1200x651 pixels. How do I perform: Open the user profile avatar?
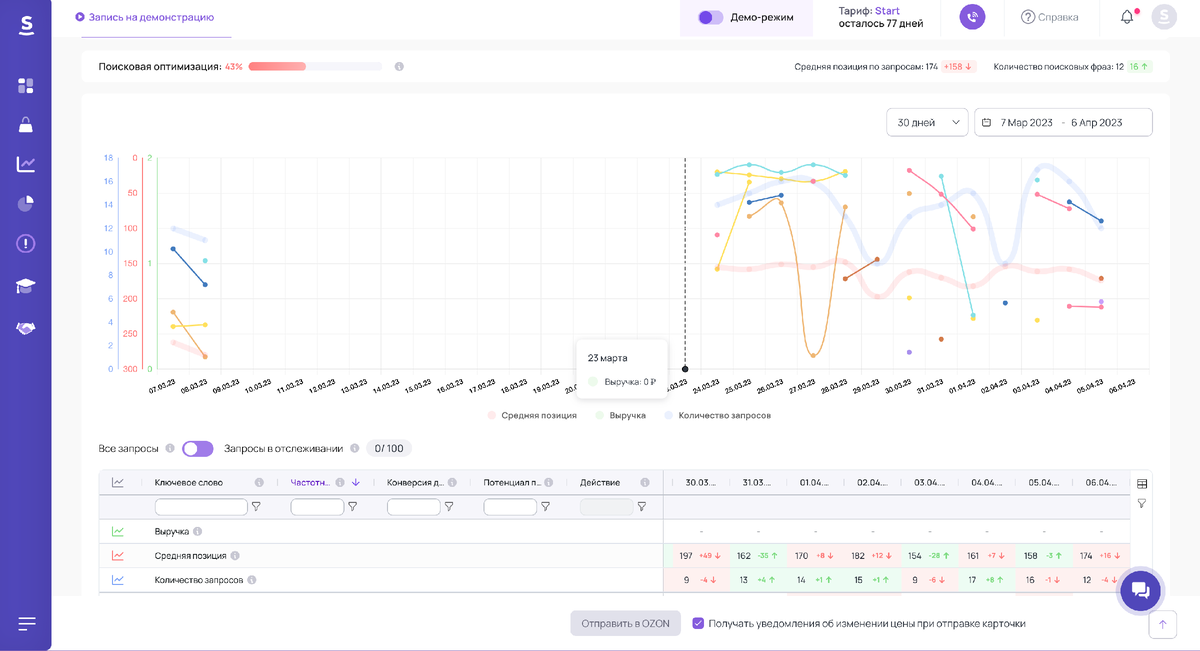1164,17
